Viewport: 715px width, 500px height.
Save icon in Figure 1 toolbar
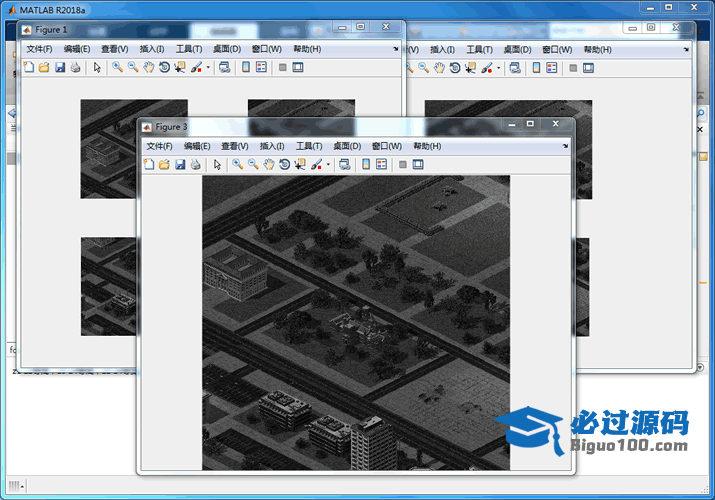60,67
